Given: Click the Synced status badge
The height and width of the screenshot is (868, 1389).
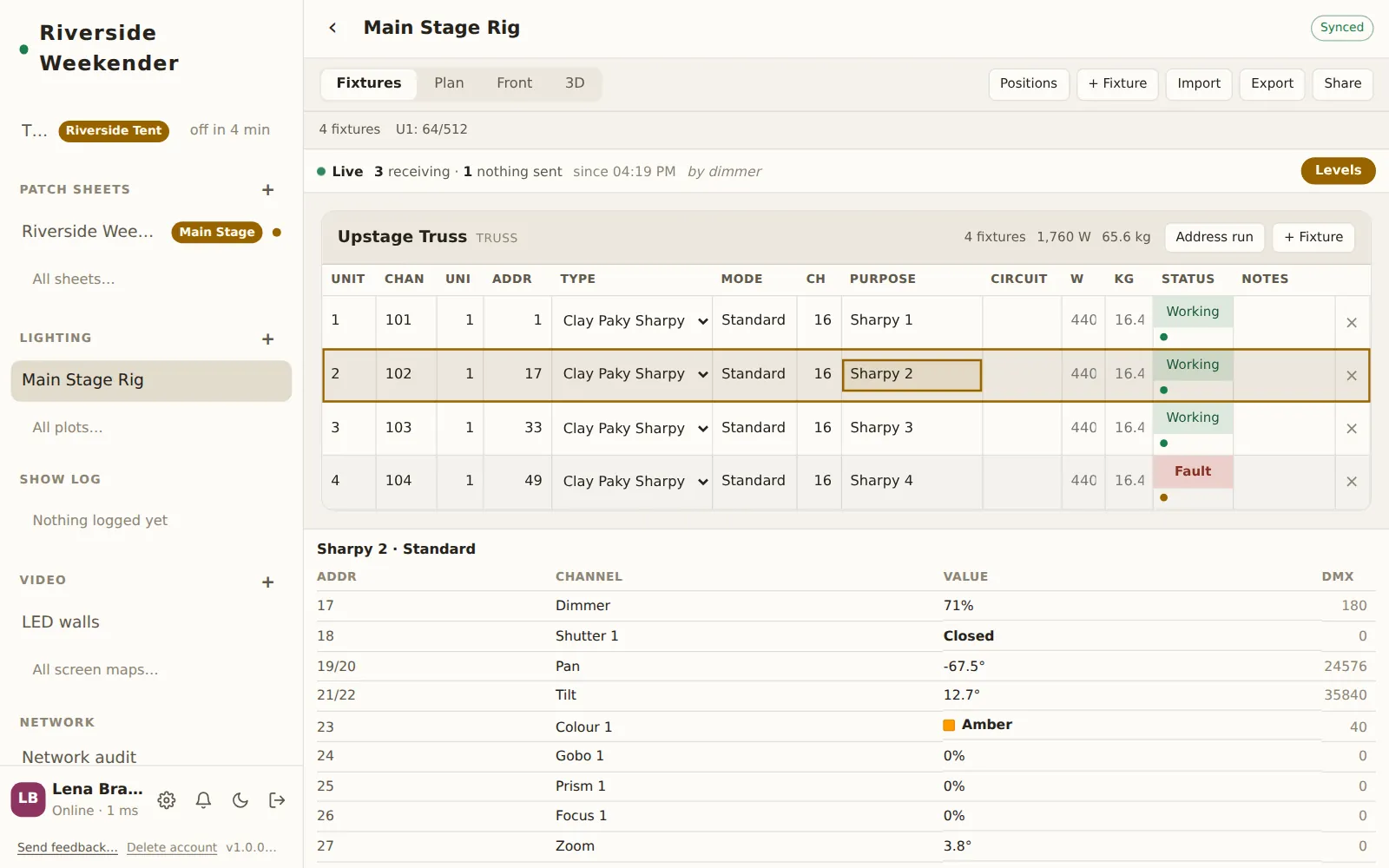Looking at the screenshot, I should point(1341,28).
